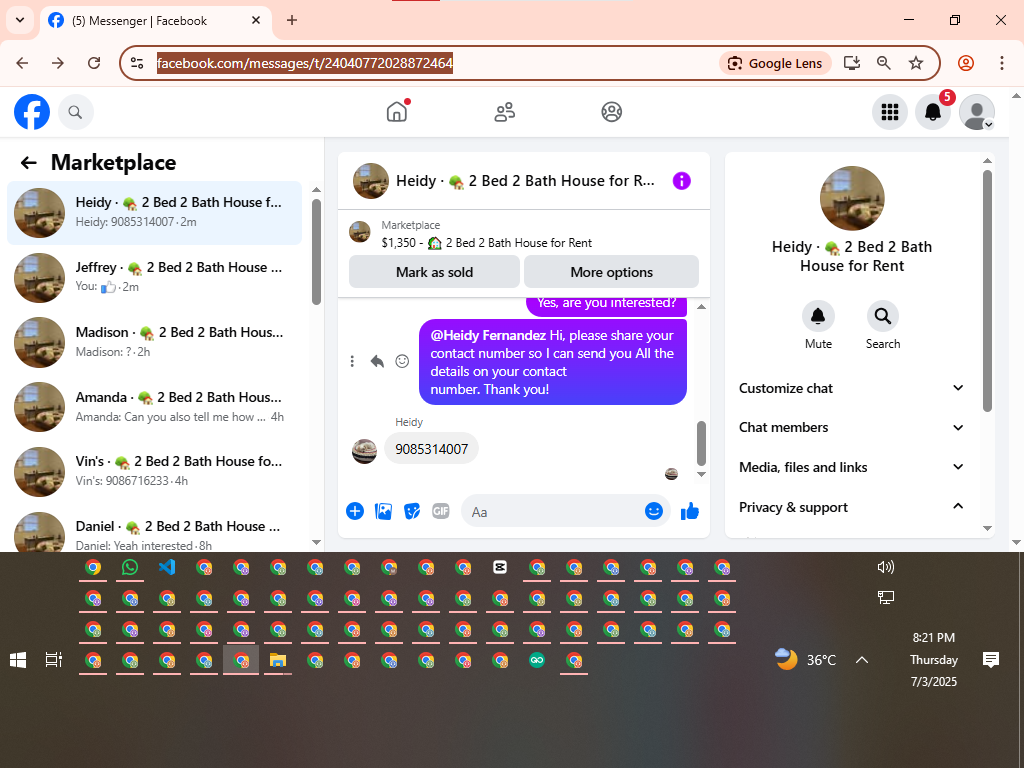The image size is (1024, 768).
Task: Open Jeffrey conversation in chat list
Action: pyautogui.click(x=155, y=278)
